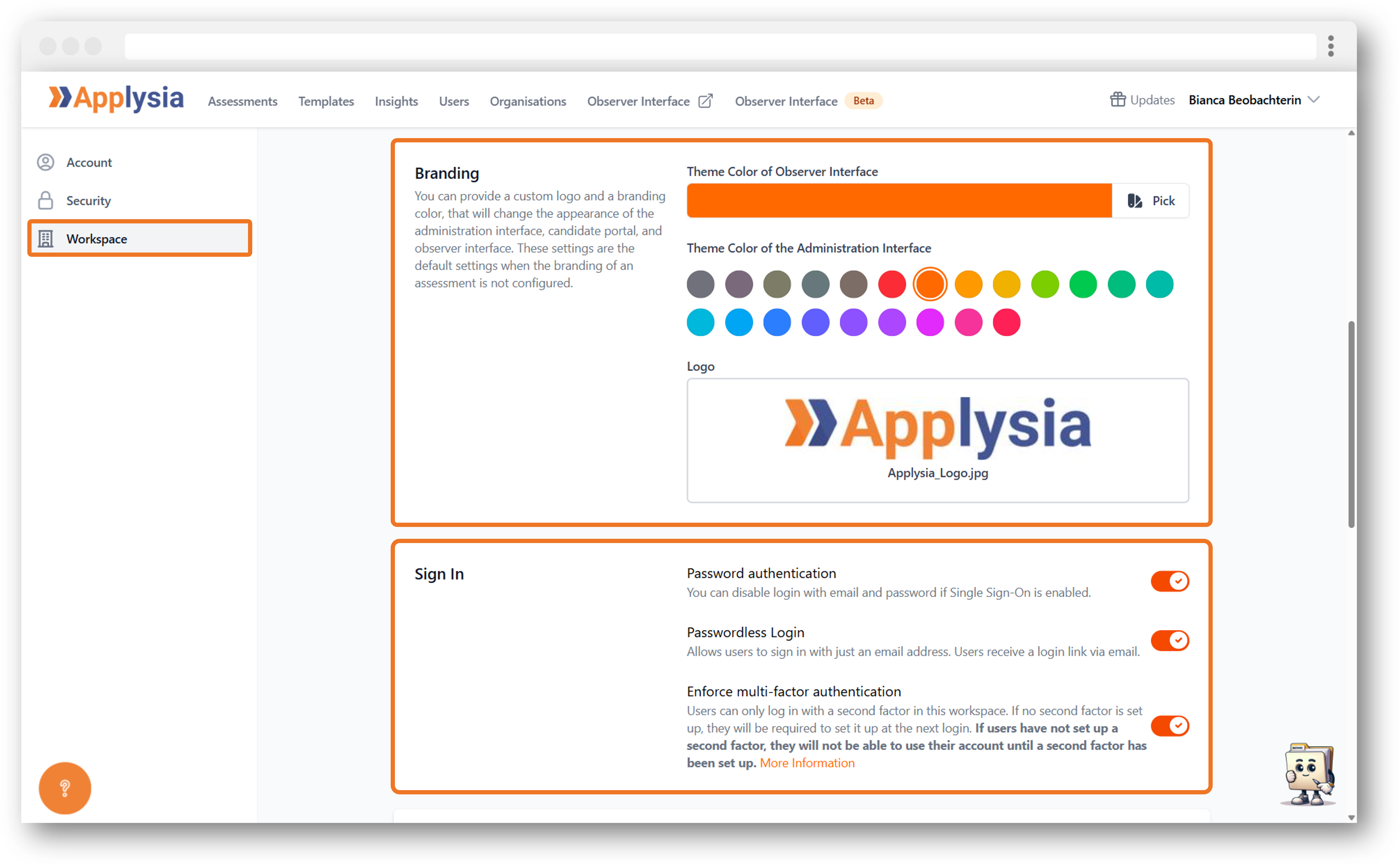Click the "Applysia_Logo.jpg" file name

pos(938,473)
